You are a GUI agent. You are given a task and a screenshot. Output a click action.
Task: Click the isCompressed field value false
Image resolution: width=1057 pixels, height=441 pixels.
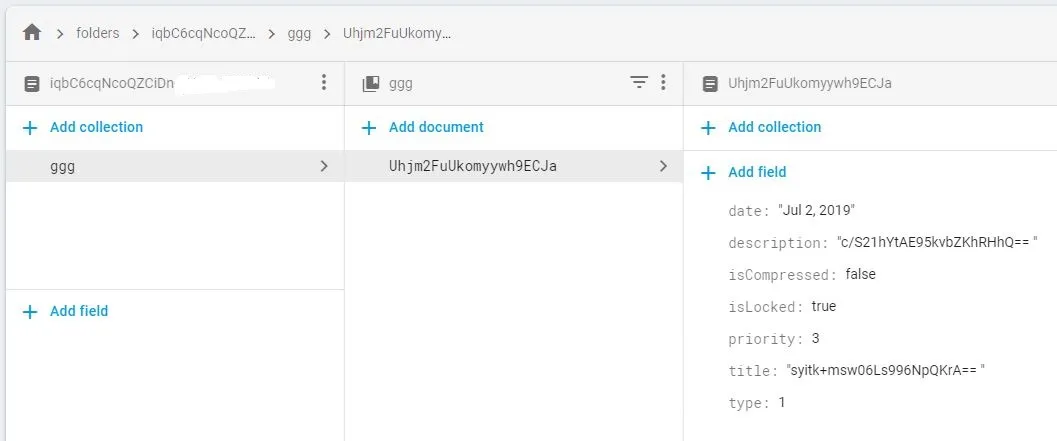[x=861, y=274]
